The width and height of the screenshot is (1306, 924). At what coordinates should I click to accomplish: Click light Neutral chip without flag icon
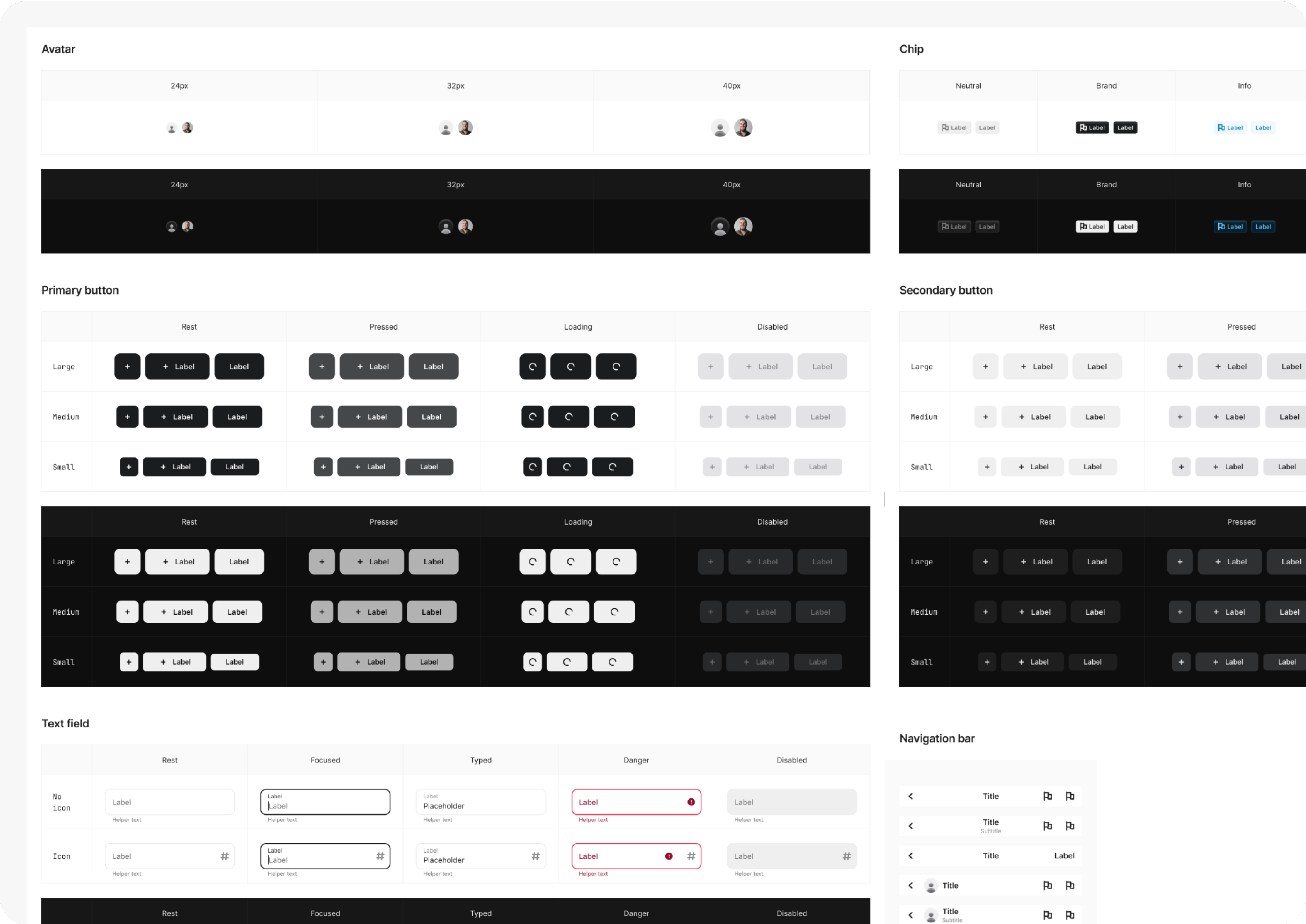click(987, 127)
